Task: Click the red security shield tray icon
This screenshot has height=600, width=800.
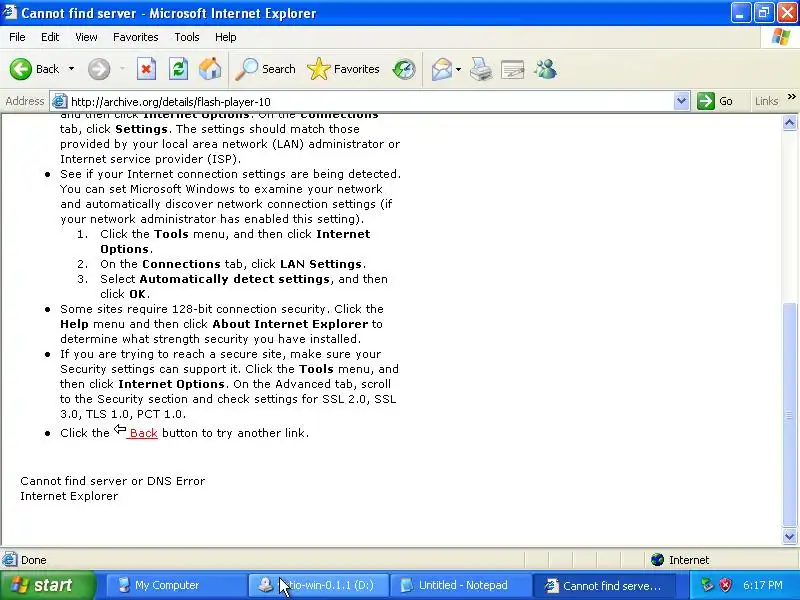Action: pos(726,585)
